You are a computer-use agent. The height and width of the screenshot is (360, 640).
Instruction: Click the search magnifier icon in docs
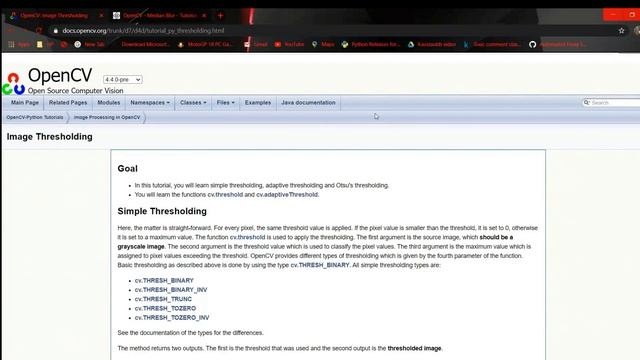[587, 102]
